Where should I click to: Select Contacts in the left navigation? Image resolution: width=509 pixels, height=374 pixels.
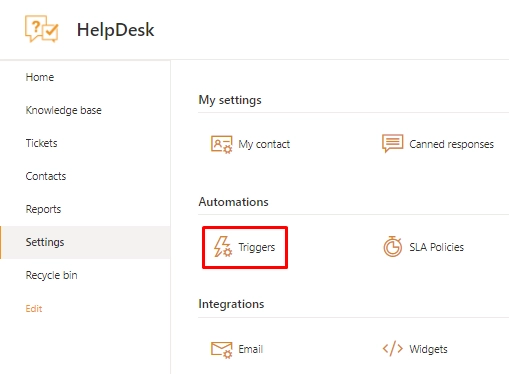[46, 176]
